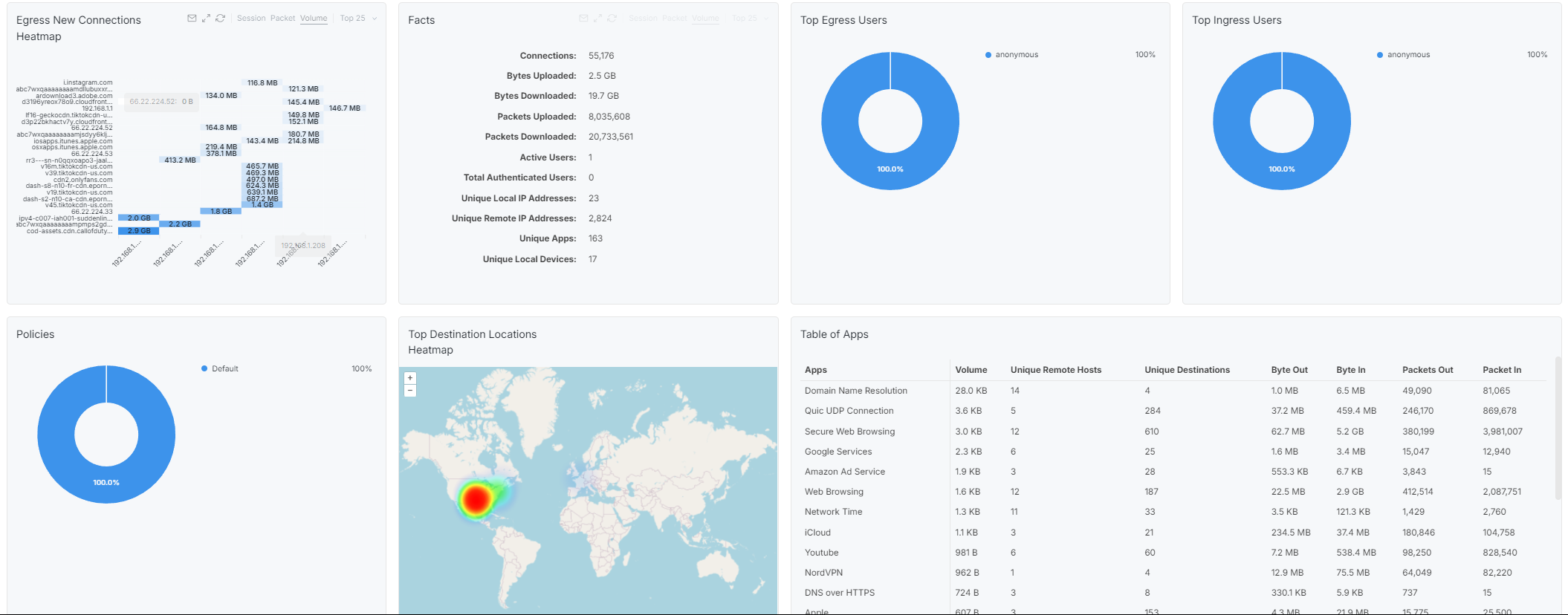Zoom out on the destination locations map
This screenshot has width=1568, height=615.
[x=410, y=391]
